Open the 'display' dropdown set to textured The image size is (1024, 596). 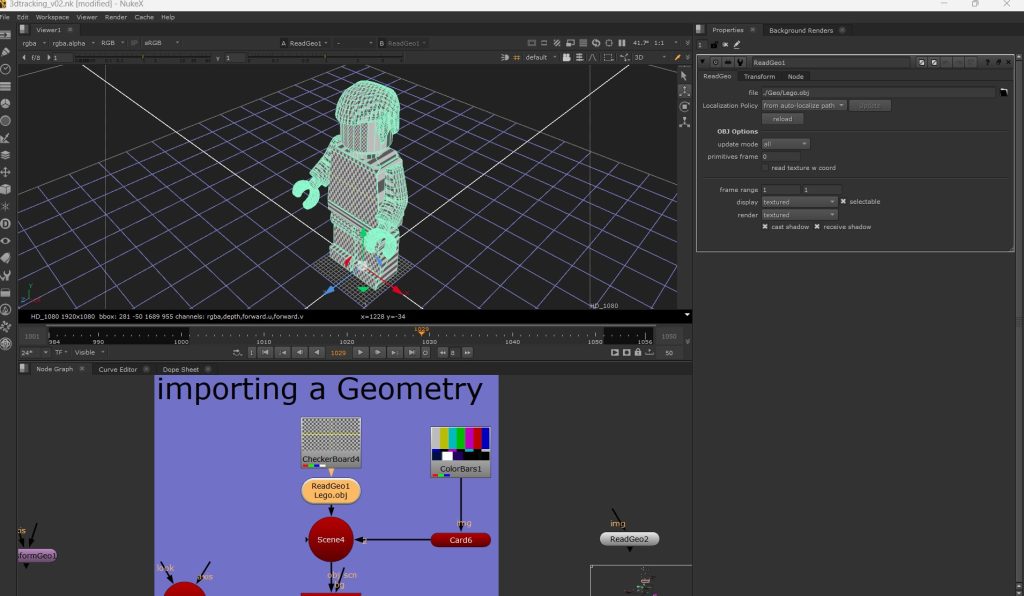(x=799, y=202)
